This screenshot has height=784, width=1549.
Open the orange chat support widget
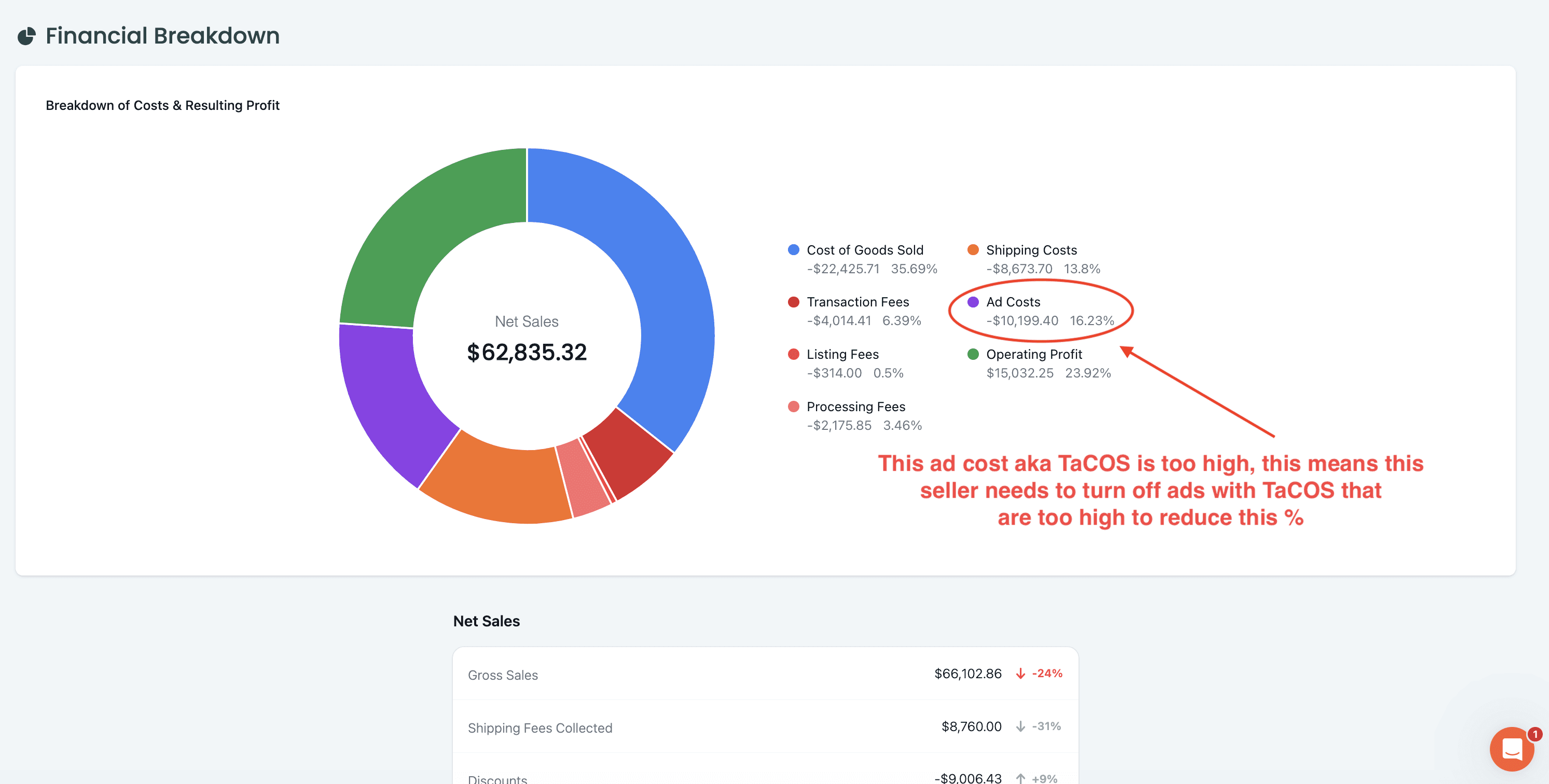pos(1512,749)
